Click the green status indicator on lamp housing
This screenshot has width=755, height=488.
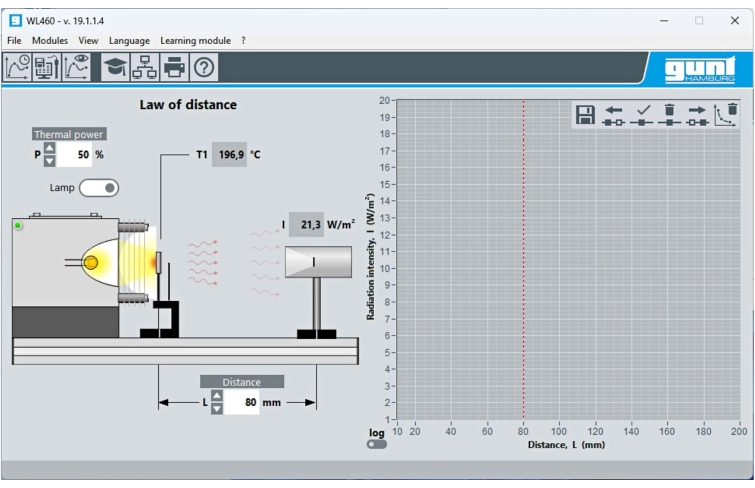[18, 225]
